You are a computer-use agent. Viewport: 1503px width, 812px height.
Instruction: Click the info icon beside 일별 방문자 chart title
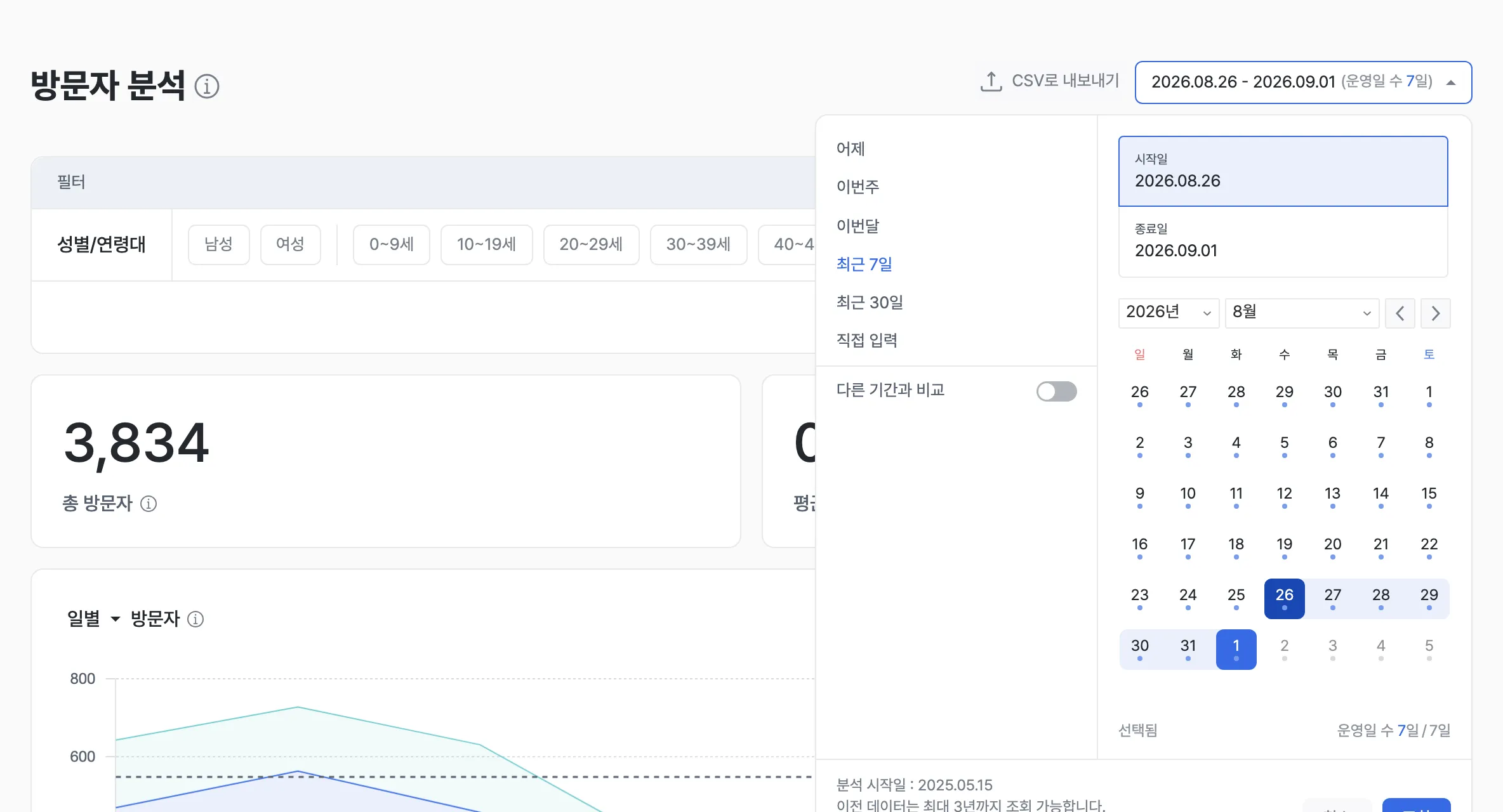pos(195,619)
